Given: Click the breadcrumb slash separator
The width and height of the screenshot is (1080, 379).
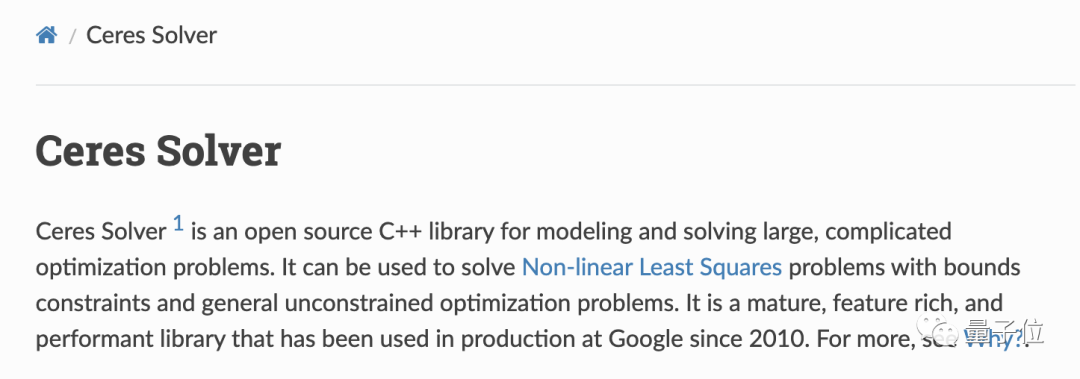Looking at the screenshot, I should [72, 36].
